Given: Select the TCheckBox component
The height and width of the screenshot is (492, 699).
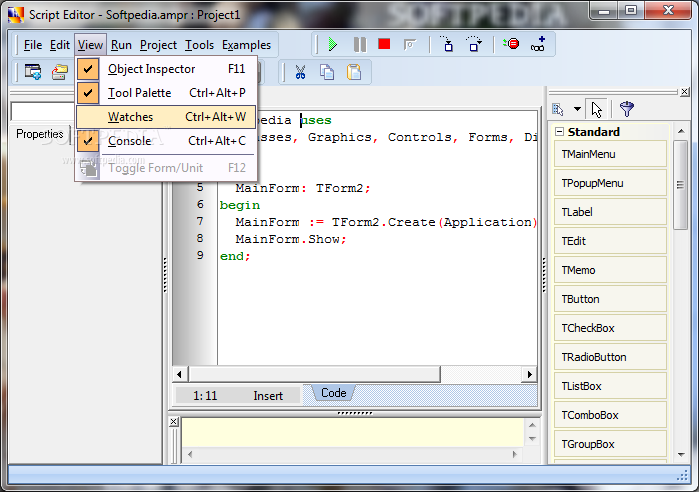Looking at the screenshot, I should pyautogui.click(x=610, y=328).
